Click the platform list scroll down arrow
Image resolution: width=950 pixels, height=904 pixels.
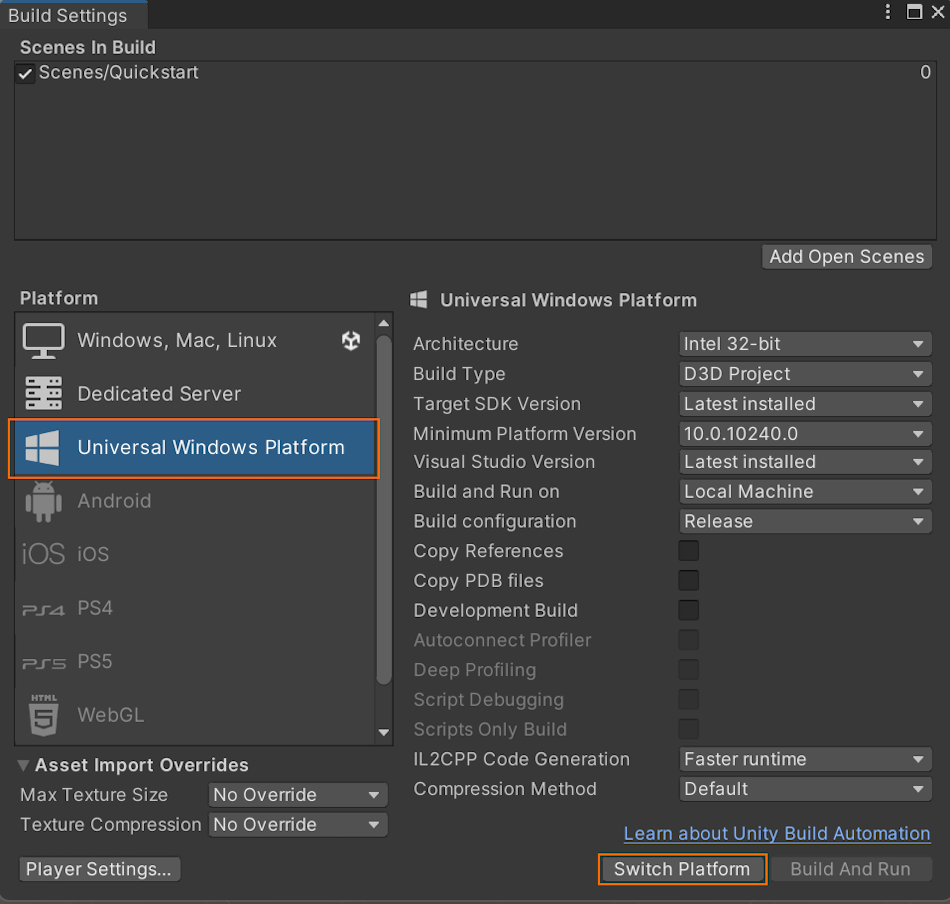[384, 733]
